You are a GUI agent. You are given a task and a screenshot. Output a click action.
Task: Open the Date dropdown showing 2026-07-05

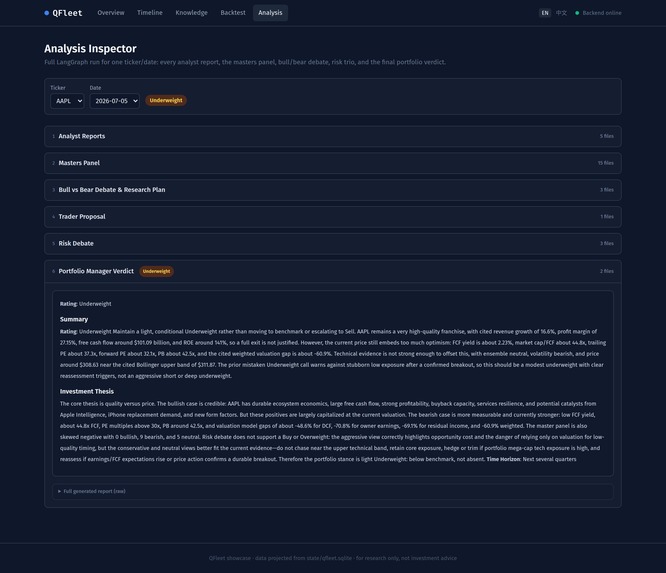click(x=115, y=101)
